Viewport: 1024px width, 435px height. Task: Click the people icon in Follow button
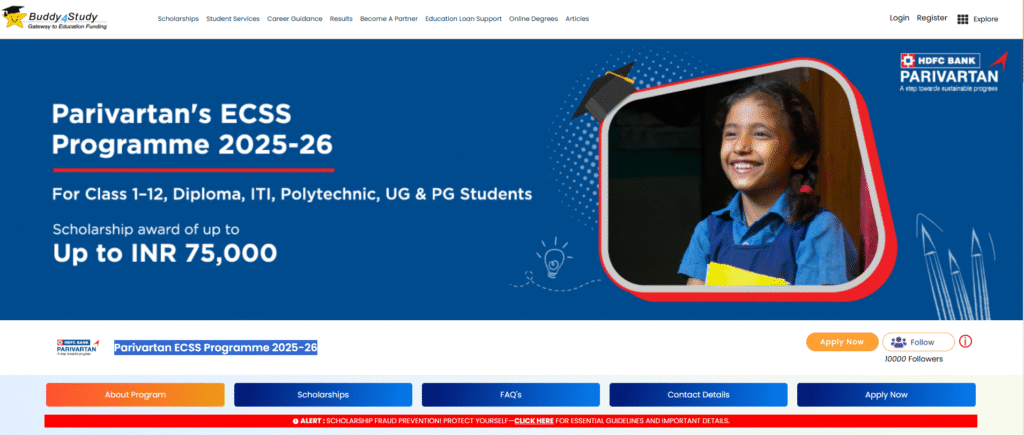pyautogui.click(x=897, y=342)
